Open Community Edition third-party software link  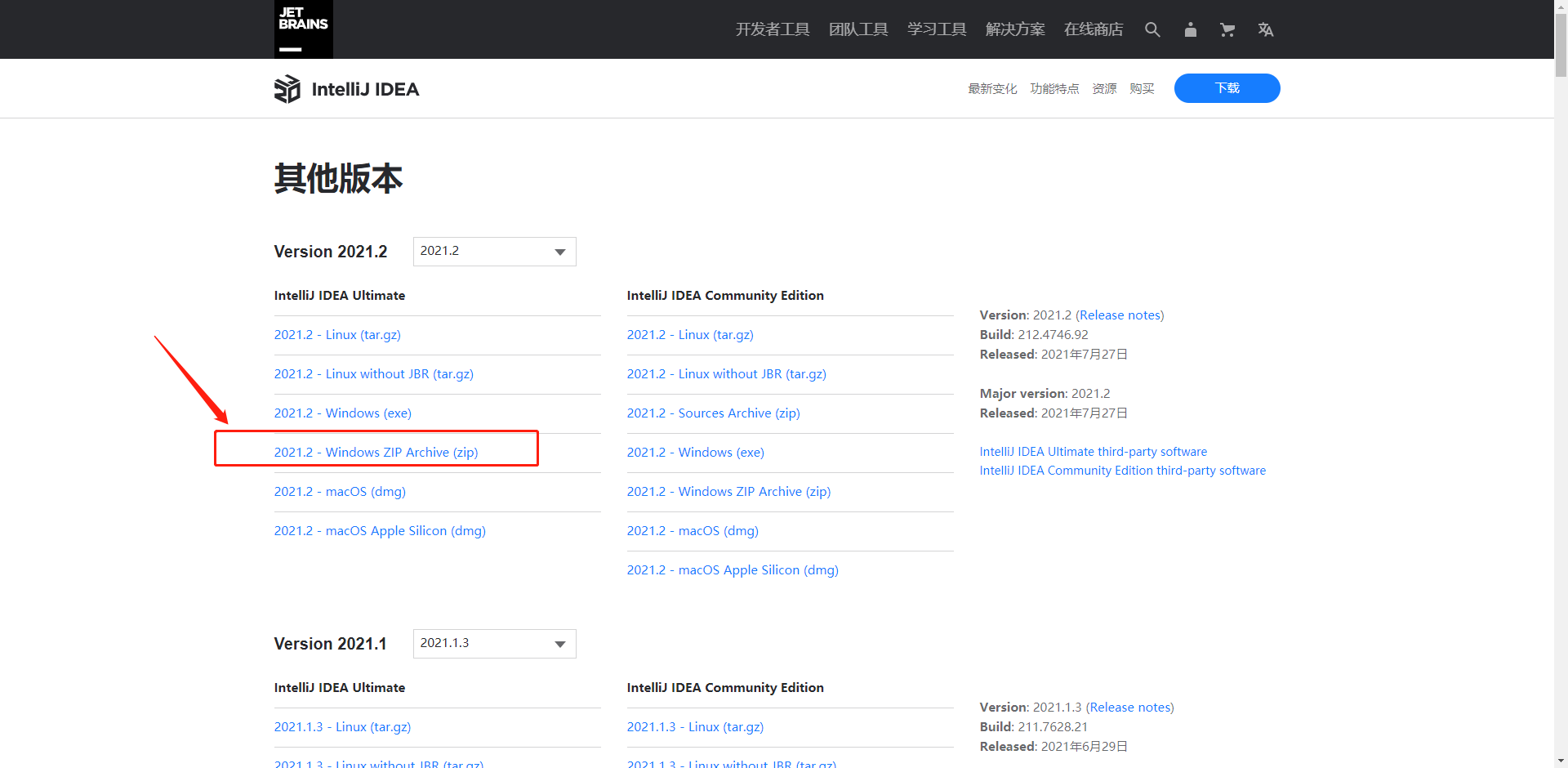point(1123,471)
